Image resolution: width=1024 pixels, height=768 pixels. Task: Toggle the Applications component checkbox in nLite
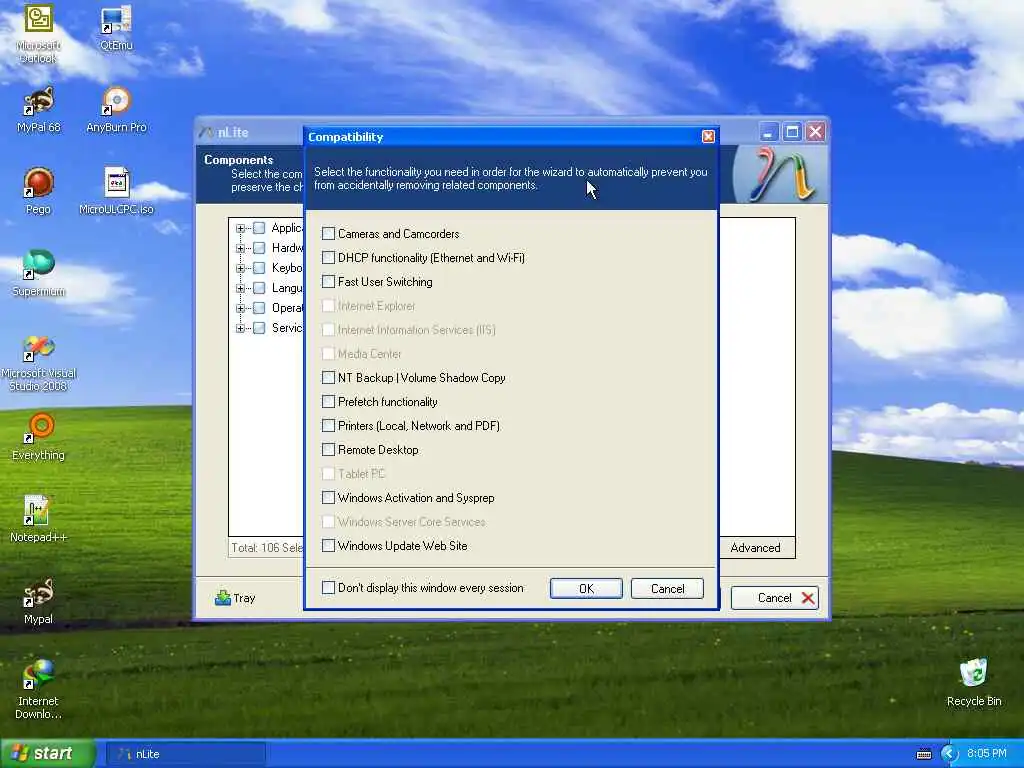(259, 228)
